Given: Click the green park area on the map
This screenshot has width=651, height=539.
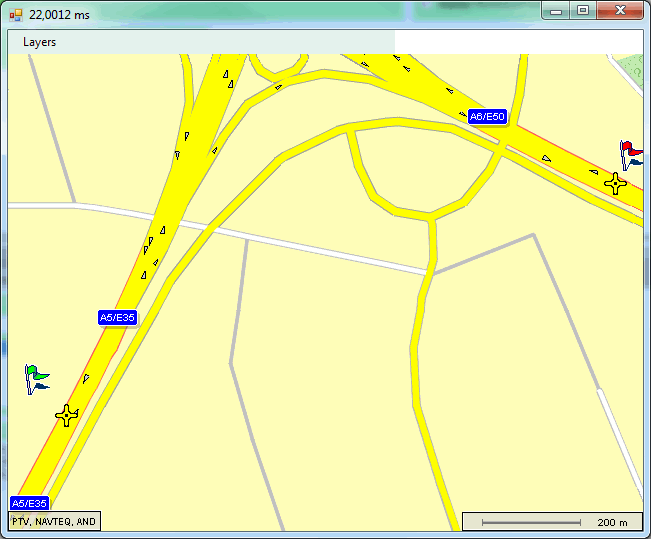Looking at the screenshot, I should click(x=630, y=71).
